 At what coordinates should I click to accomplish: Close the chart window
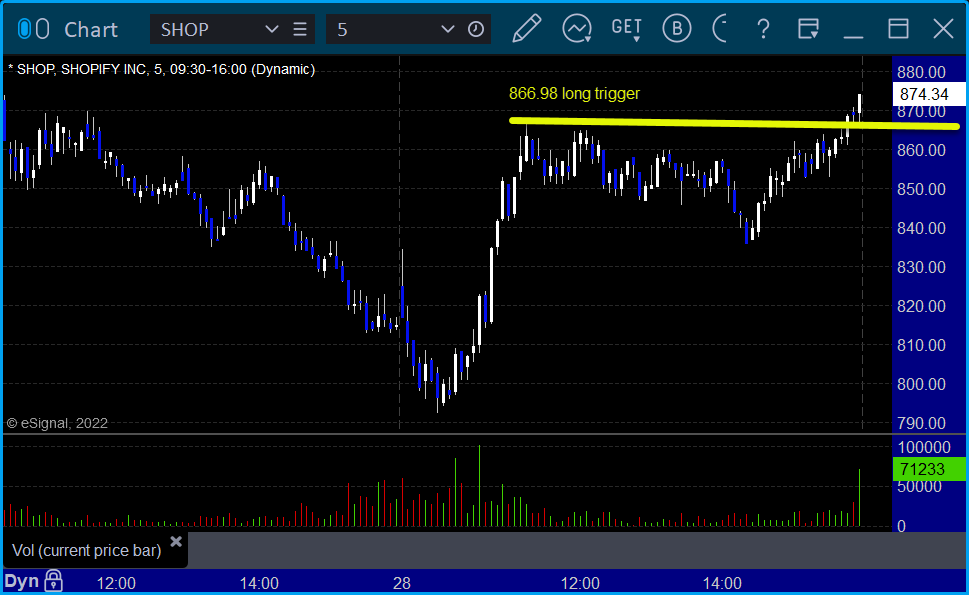[943, 29]
